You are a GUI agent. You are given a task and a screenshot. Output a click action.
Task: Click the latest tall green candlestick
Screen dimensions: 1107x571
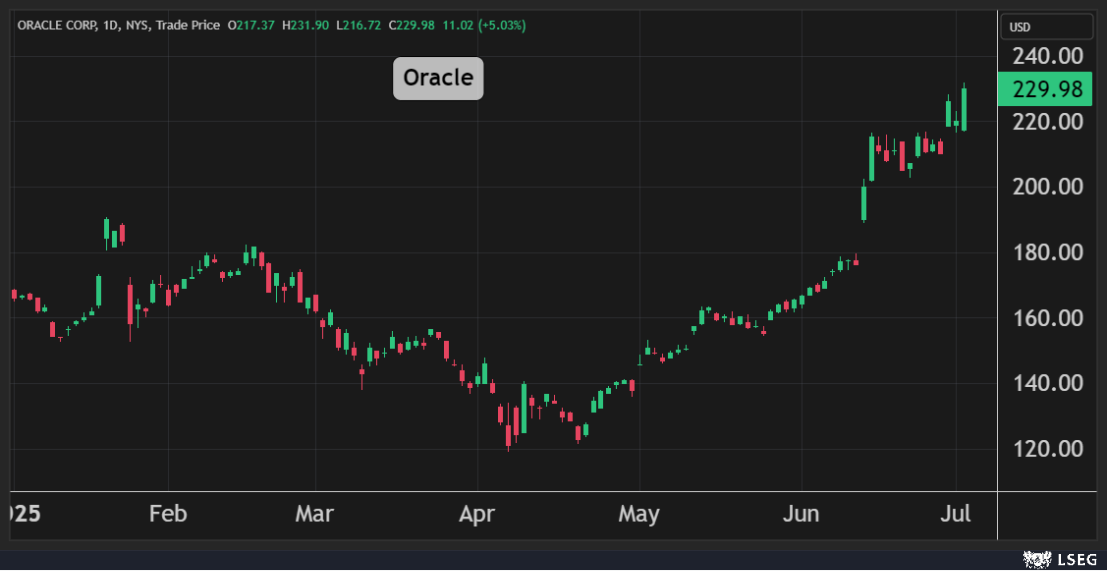(x=964, y=108)
